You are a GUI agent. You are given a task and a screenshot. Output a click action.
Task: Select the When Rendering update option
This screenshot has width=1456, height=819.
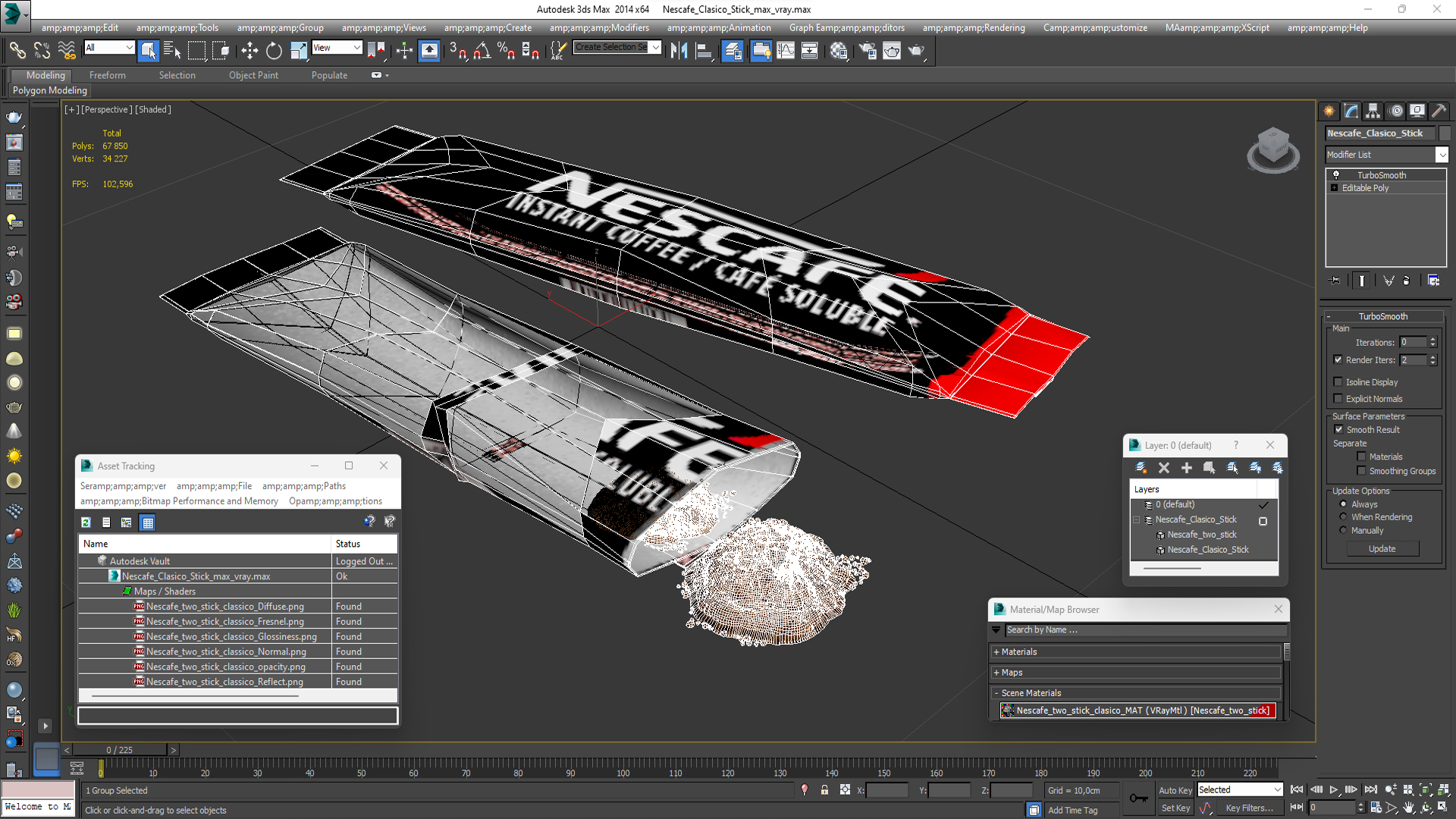click(x=1343, y=517)
